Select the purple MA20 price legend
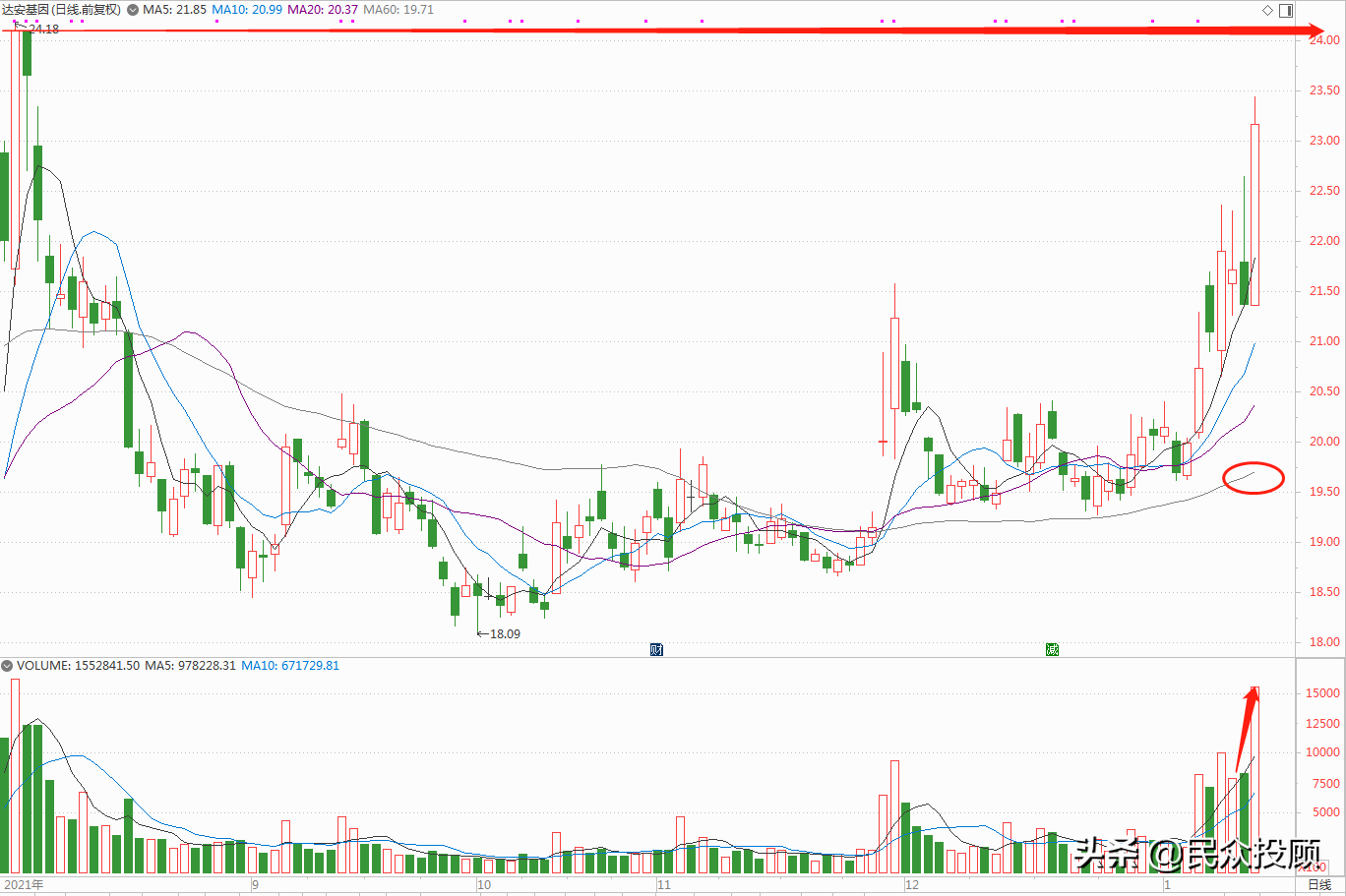 point(323,10)
